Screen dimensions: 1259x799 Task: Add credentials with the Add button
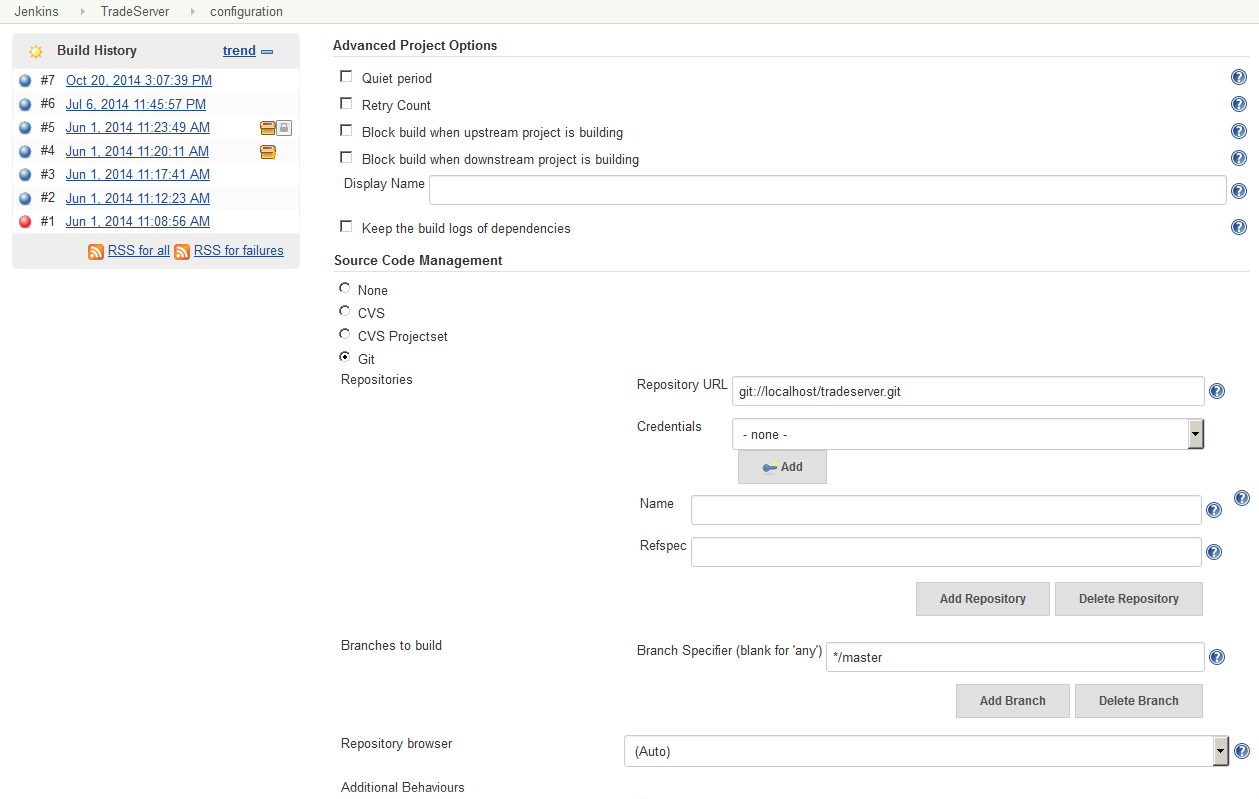point(782,467)
